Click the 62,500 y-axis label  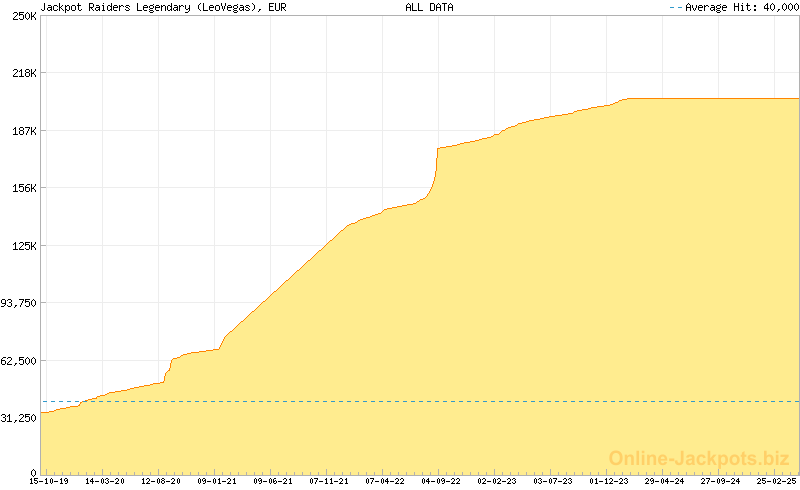pyautogui.click(x=19, y=361)
